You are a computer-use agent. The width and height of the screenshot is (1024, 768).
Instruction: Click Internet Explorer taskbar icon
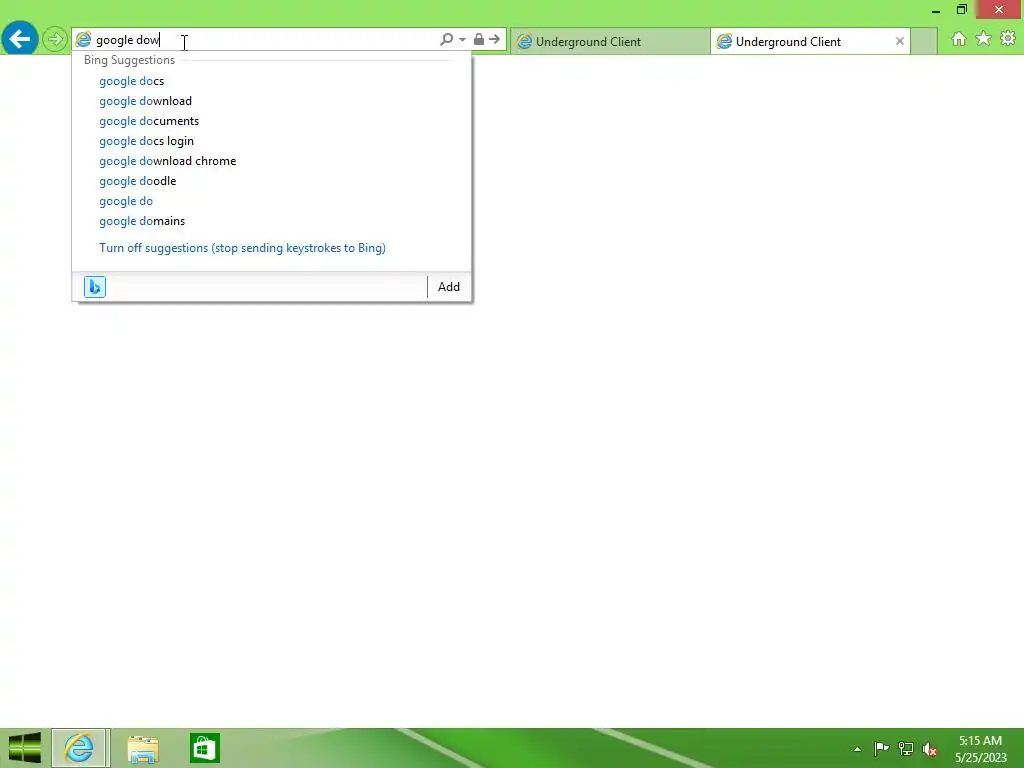click(x=80, y=748)
